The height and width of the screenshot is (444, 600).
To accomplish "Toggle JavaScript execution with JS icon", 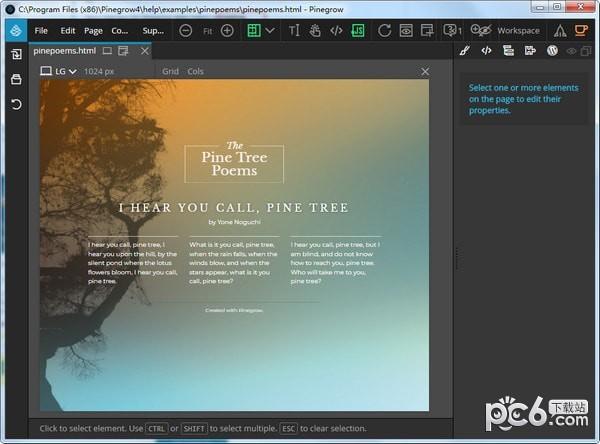I will [358, 30].
